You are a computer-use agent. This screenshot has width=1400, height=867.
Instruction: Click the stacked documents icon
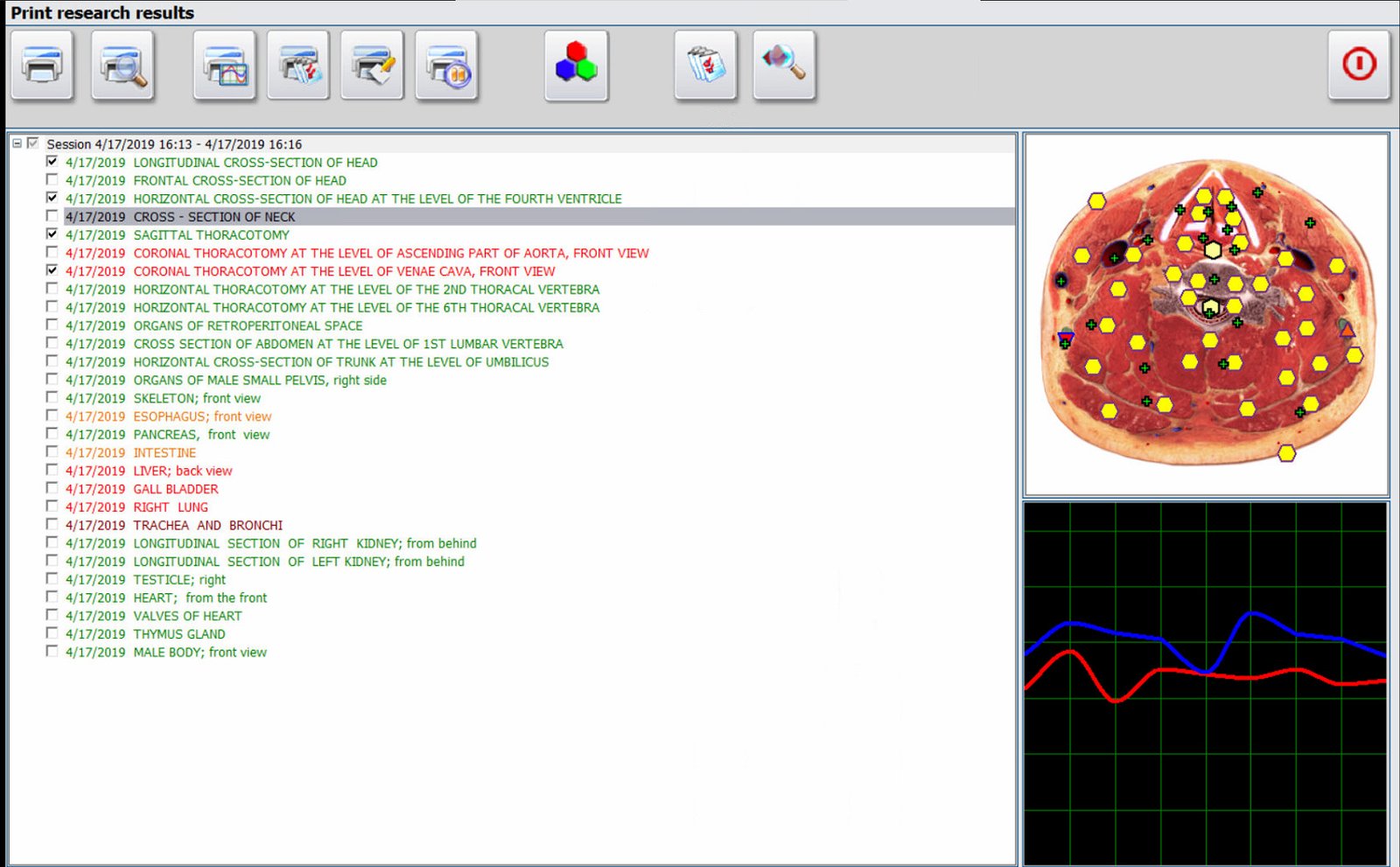point(705,65)
